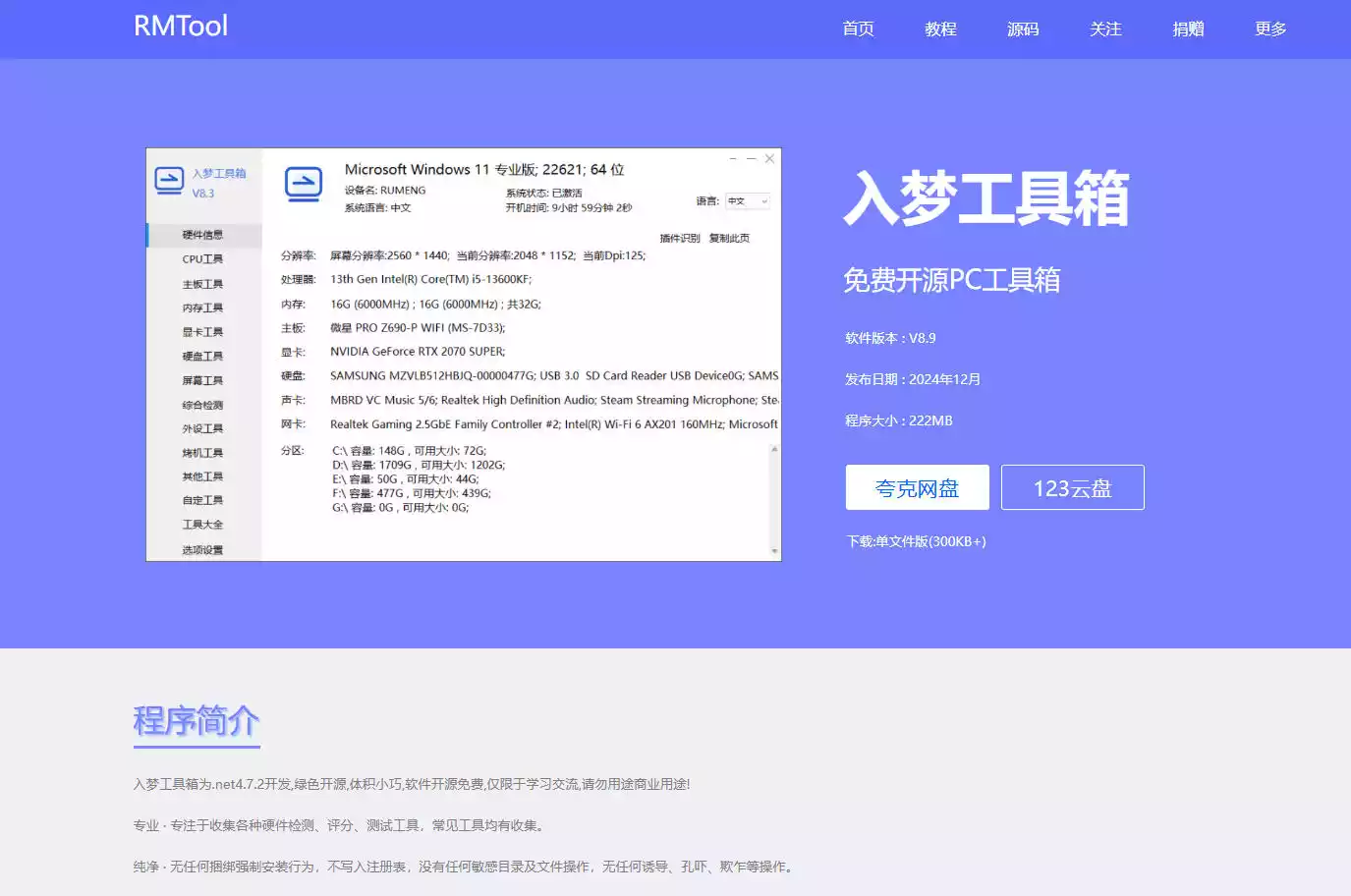This screenshot has width=1351, height=896.
Task: Expand the 更多 nav menu
Action: point(1270,29)
